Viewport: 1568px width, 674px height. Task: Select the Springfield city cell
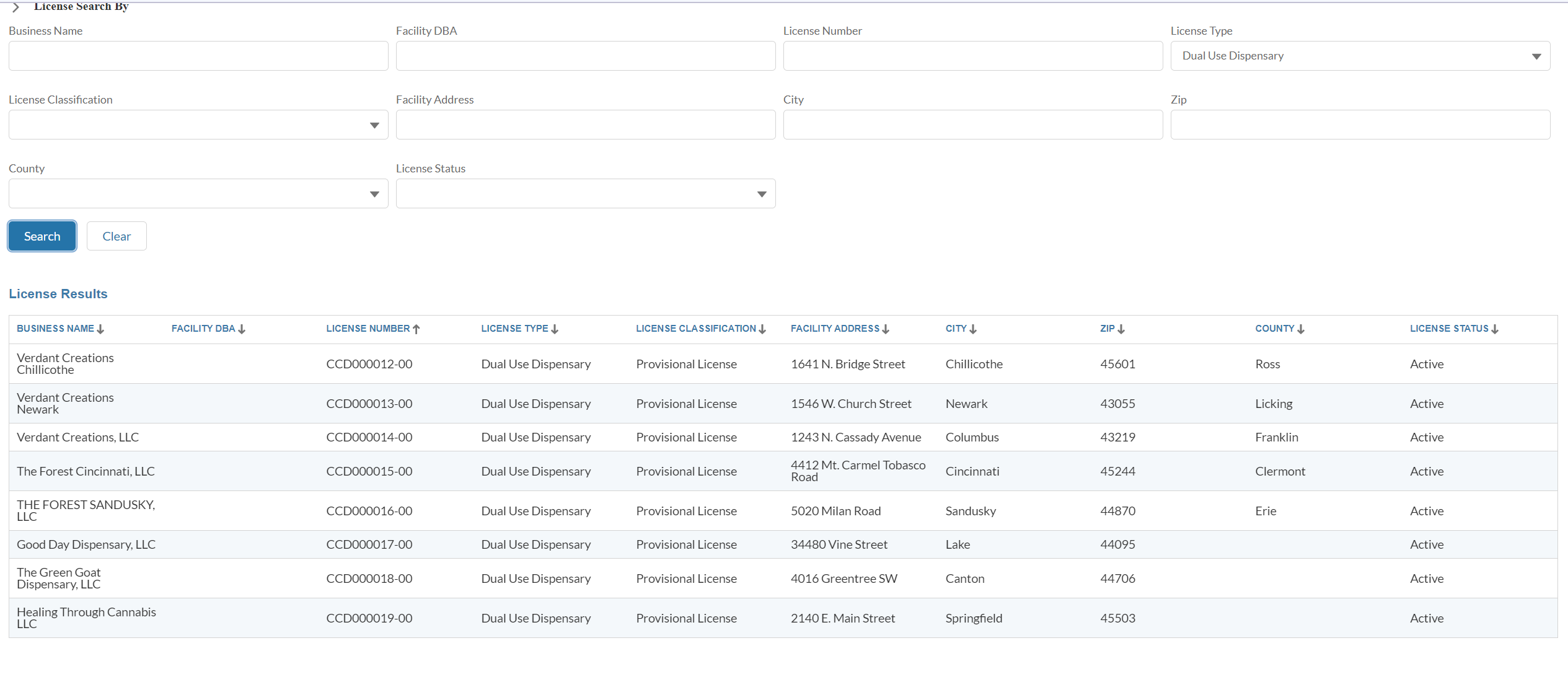(x=974, y=618)
